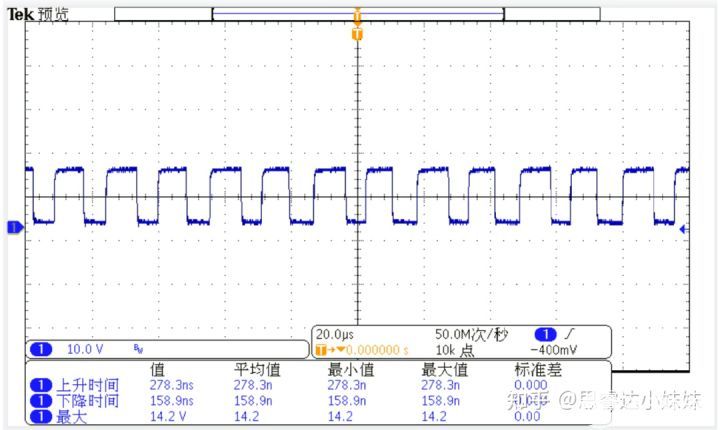Click channel 1 ground reference marker on left edge
Viewport: 720px width, 430px height.
tap(15, 227)
